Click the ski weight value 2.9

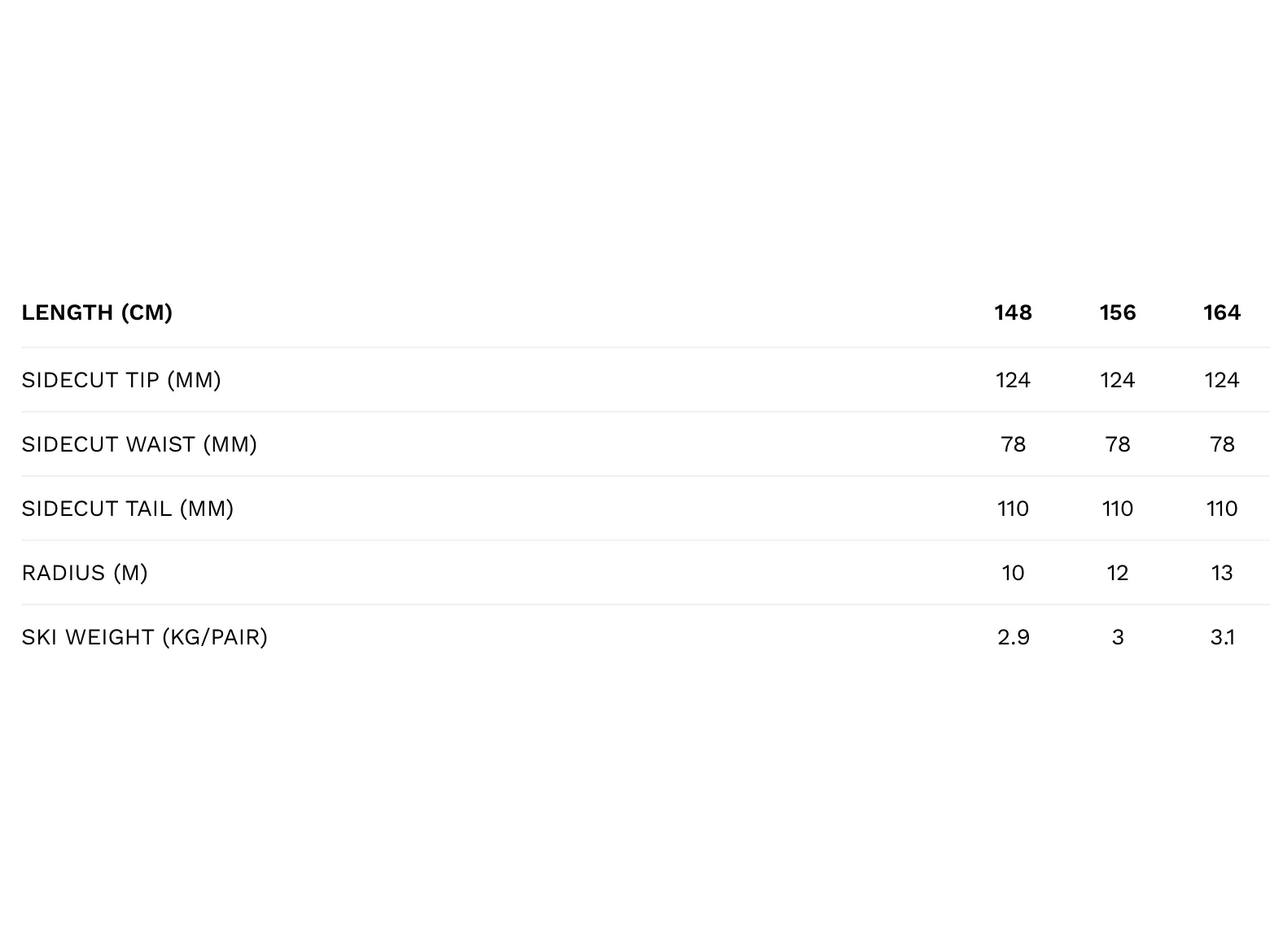1013,637
